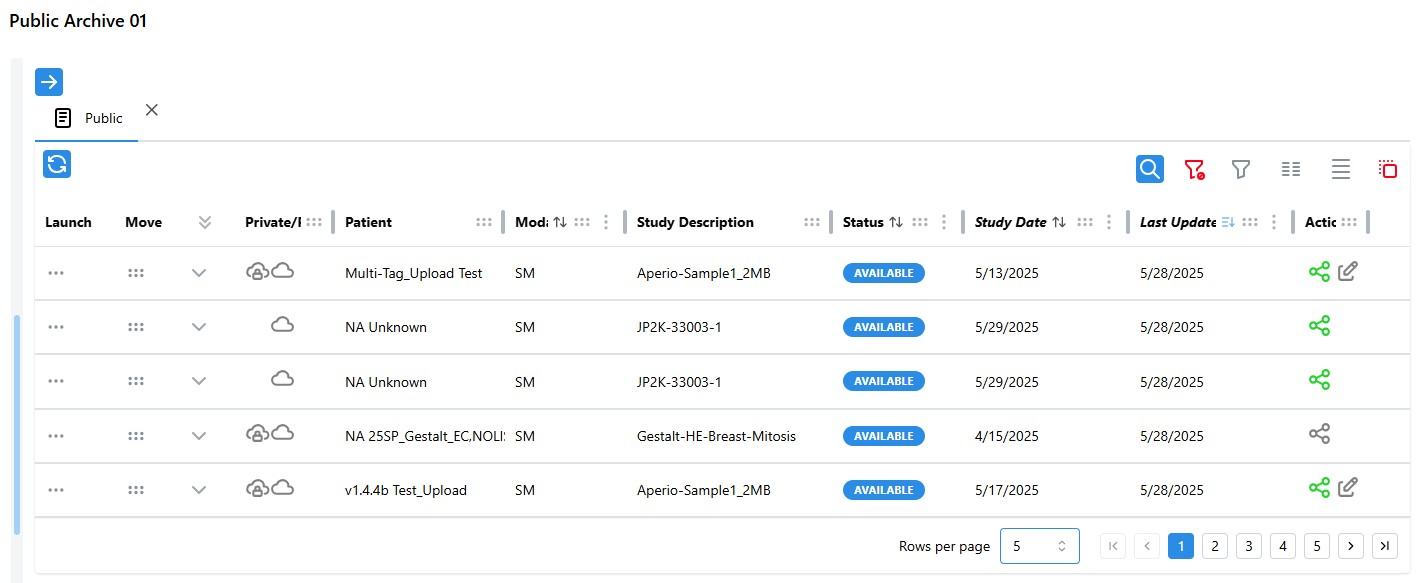Expand the Multi-Tag_Upload Test row chevron
The width and height of the screenshot is (1420, 583).
coord(199,273)
